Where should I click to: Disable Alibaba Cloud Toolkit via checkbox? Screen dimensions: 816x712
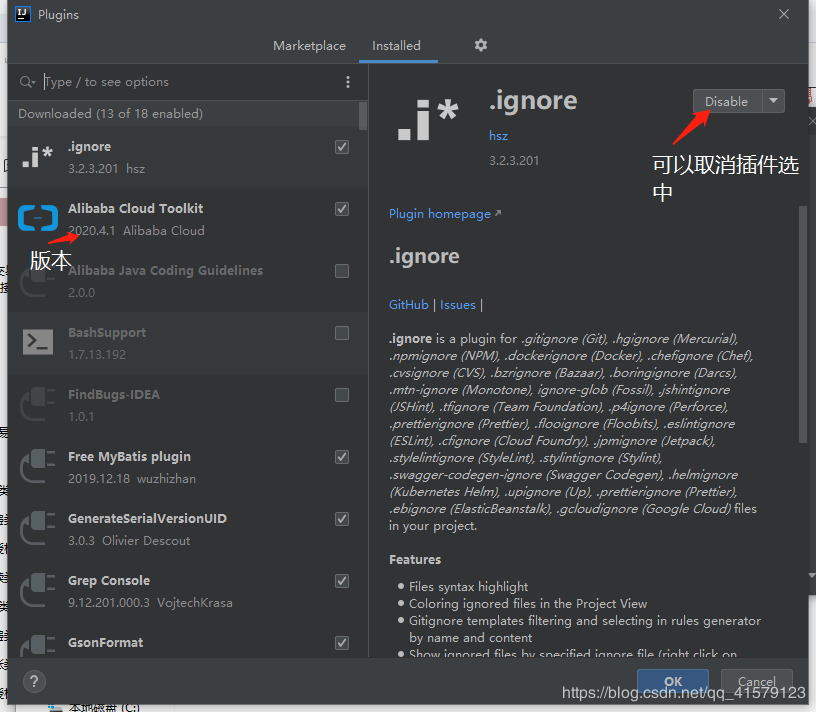[x=342, y=209]
